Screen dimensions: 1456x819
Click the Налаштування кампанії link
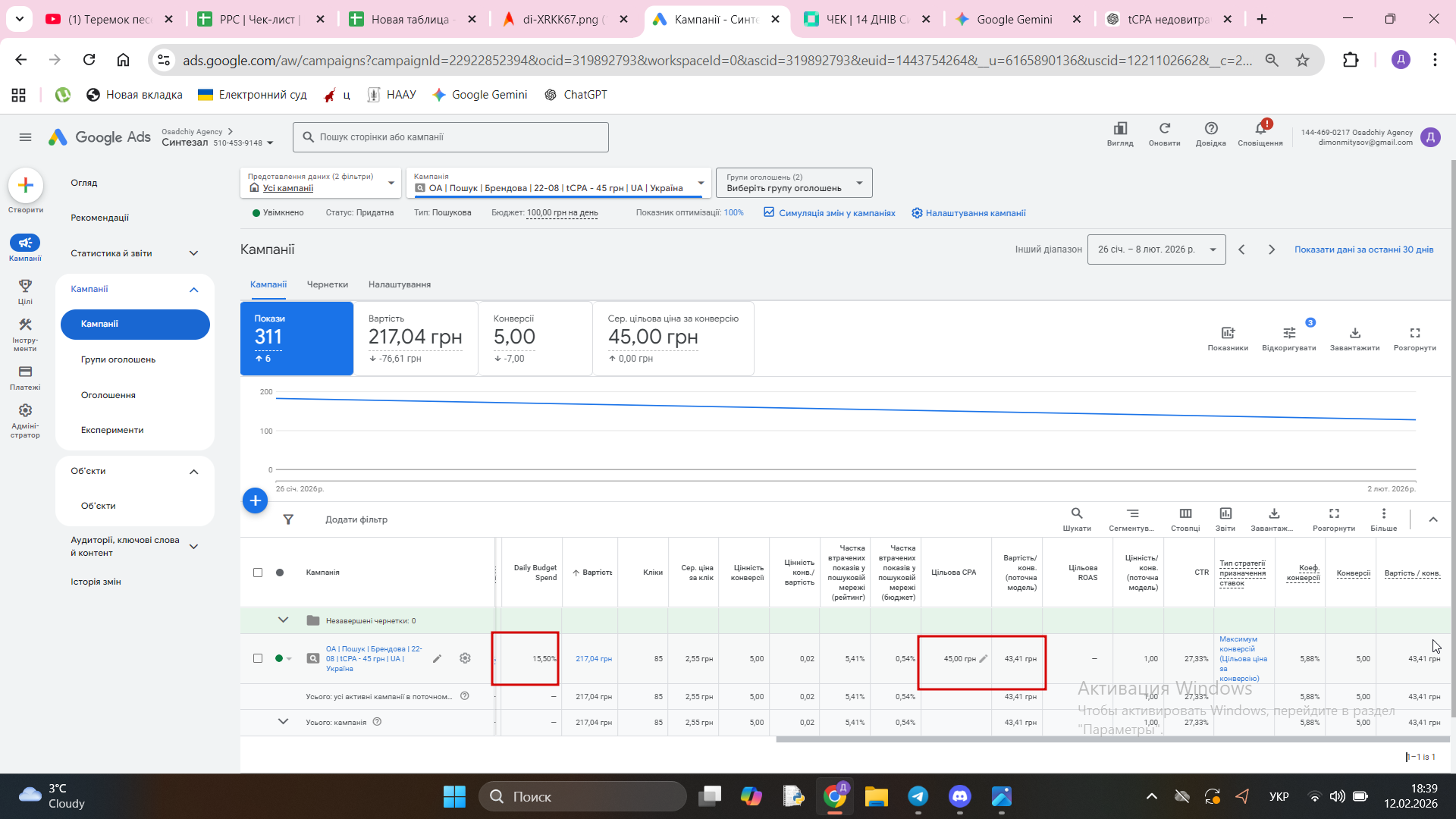click(974, 213)
